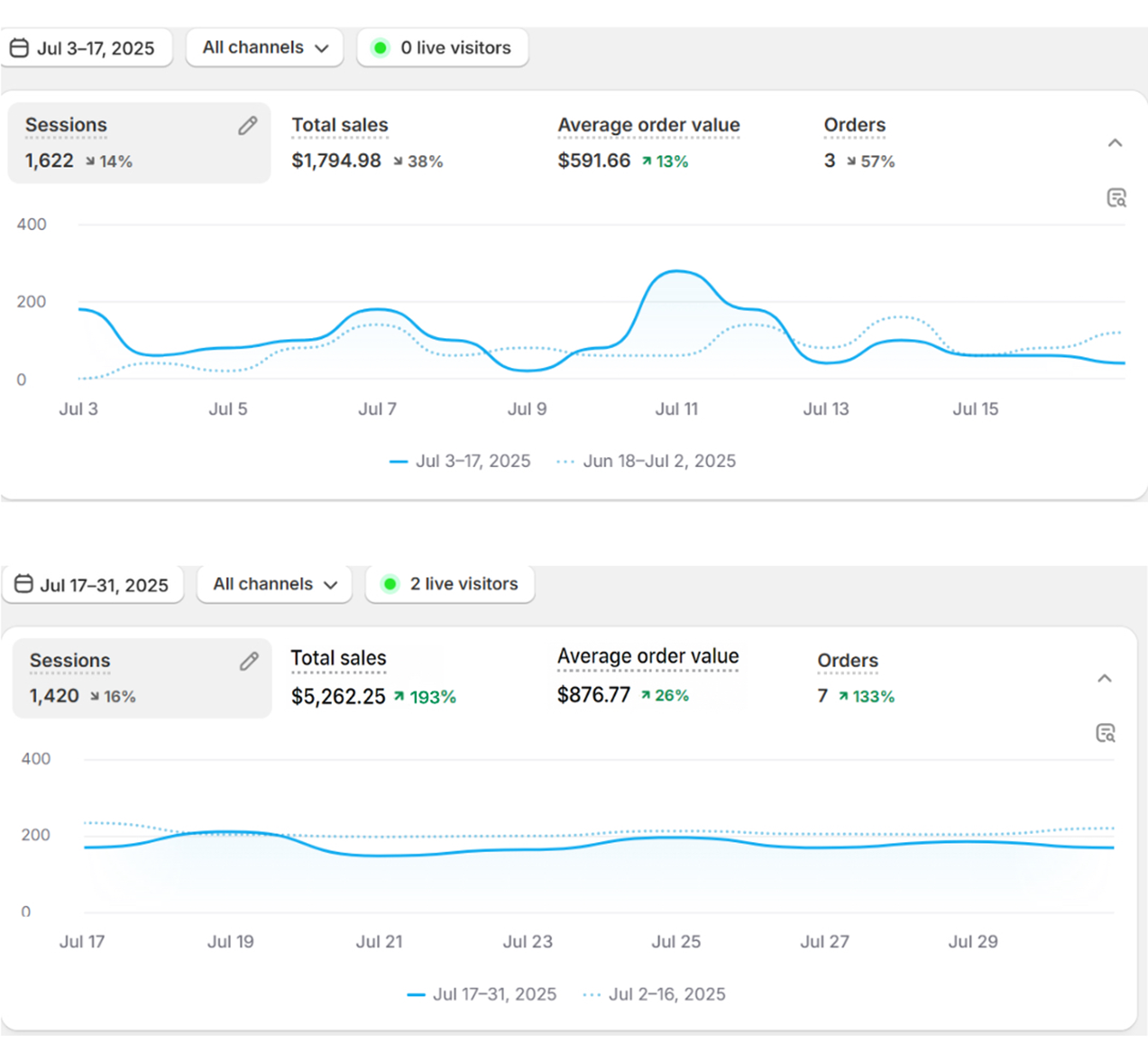1148x1053 pixels.
Task: Open the bottom All channels dropdown
Action: click(274, 584)
